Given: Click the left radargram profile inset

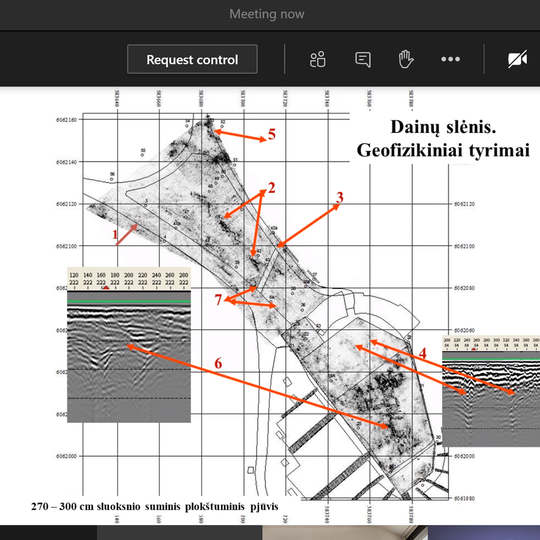Looking at the screenshot, I should [129, 344].
